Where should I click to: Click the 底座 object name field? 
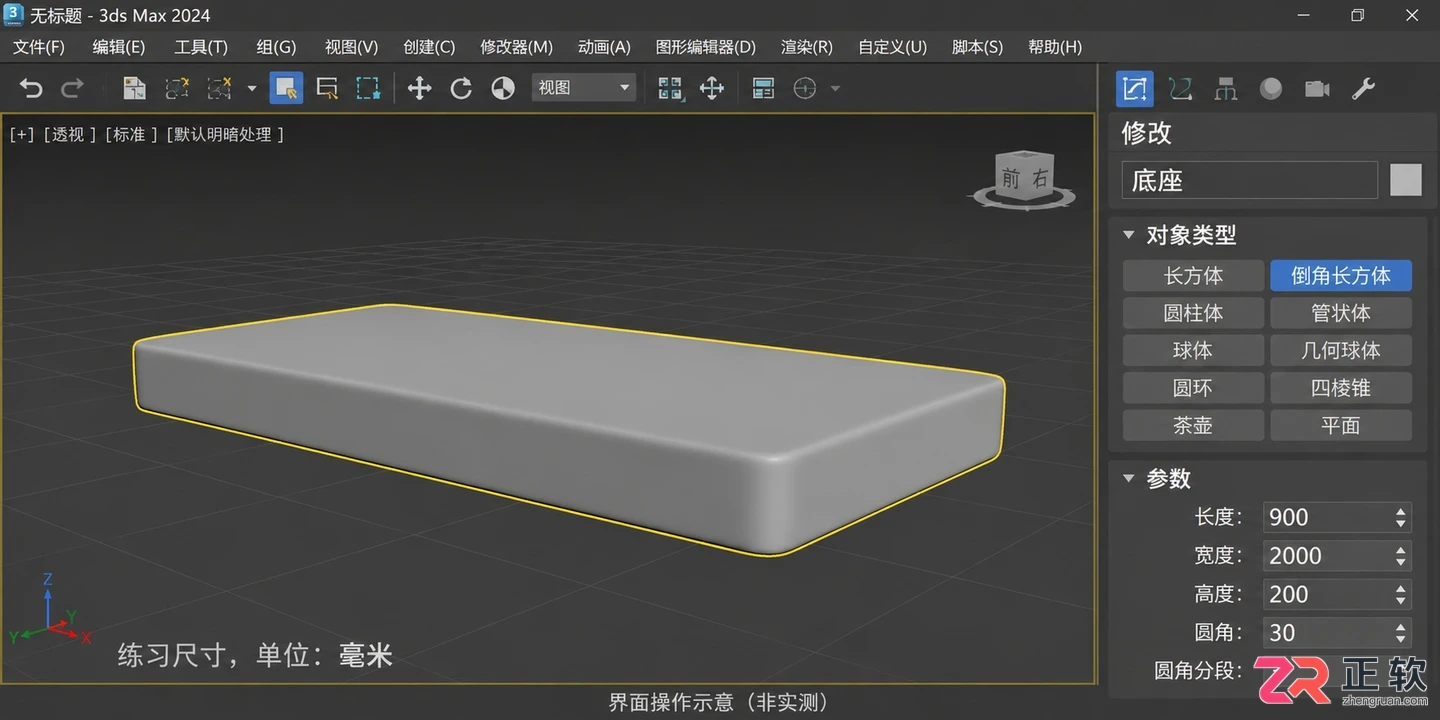point(1249,180)
